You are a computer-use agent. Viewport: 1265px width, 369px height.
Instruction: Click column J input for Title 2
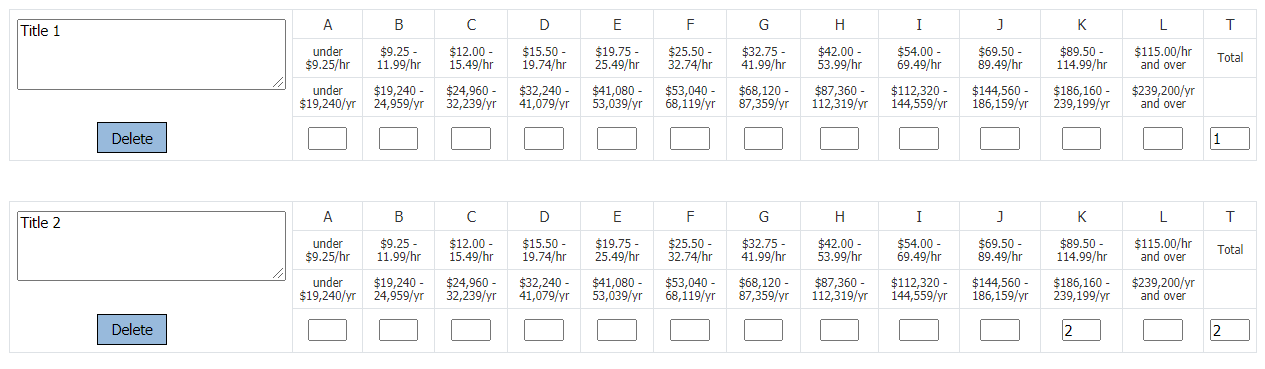point(1000,330)
